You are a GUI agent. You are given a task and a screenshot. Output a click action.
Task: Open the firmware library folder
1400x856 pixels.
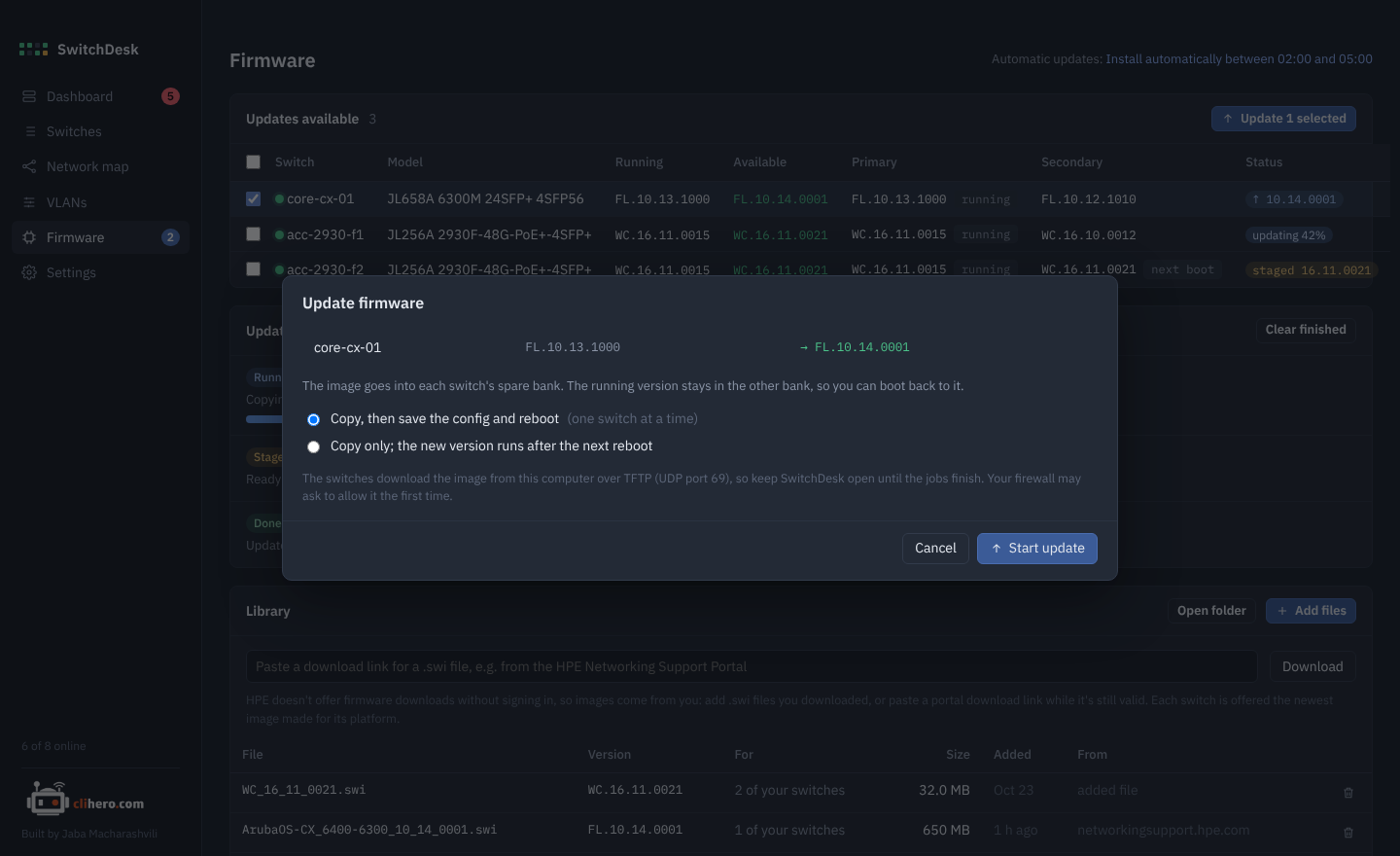pyautogui.click(x=1211, y=611)
